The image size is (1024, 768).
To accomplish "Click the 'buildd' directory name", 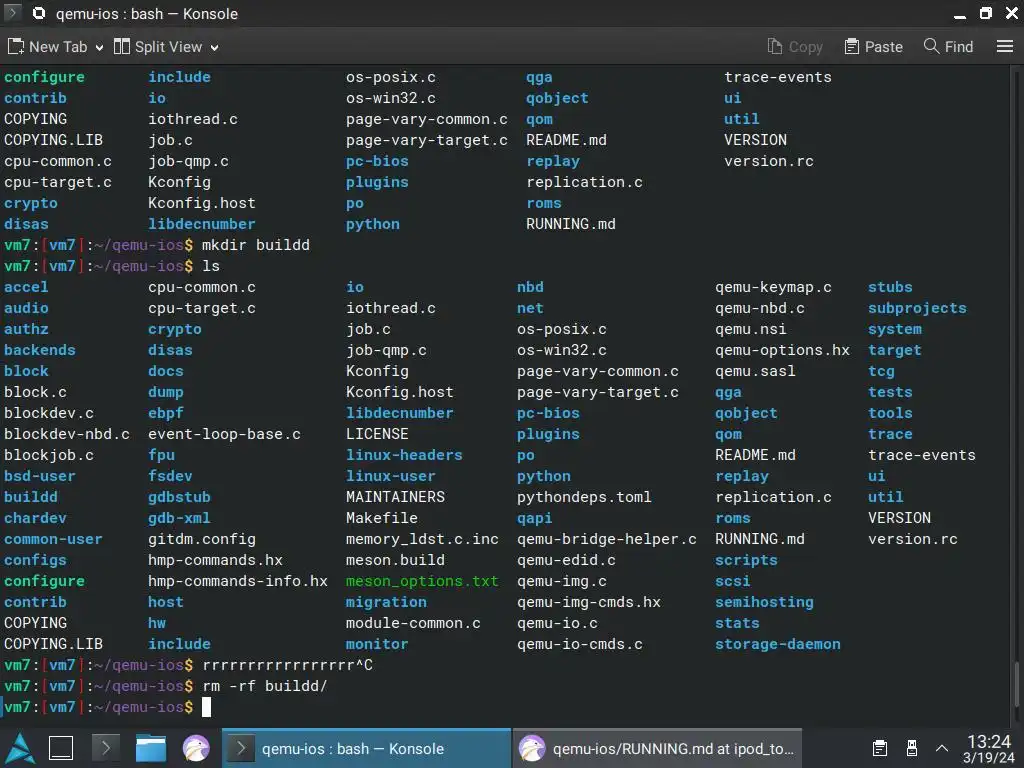I will [x=31, y=497].
